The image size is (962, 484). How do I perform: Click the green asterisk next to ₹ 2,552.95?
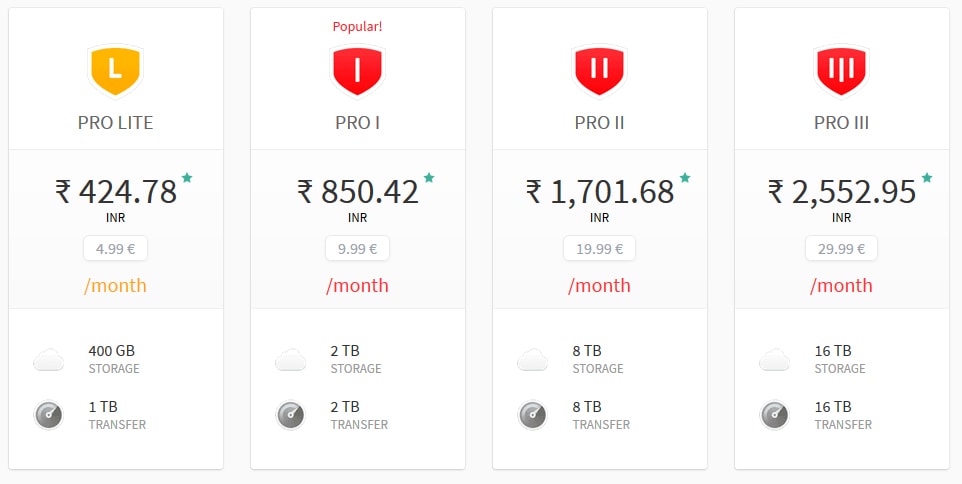tap(927, 178)
